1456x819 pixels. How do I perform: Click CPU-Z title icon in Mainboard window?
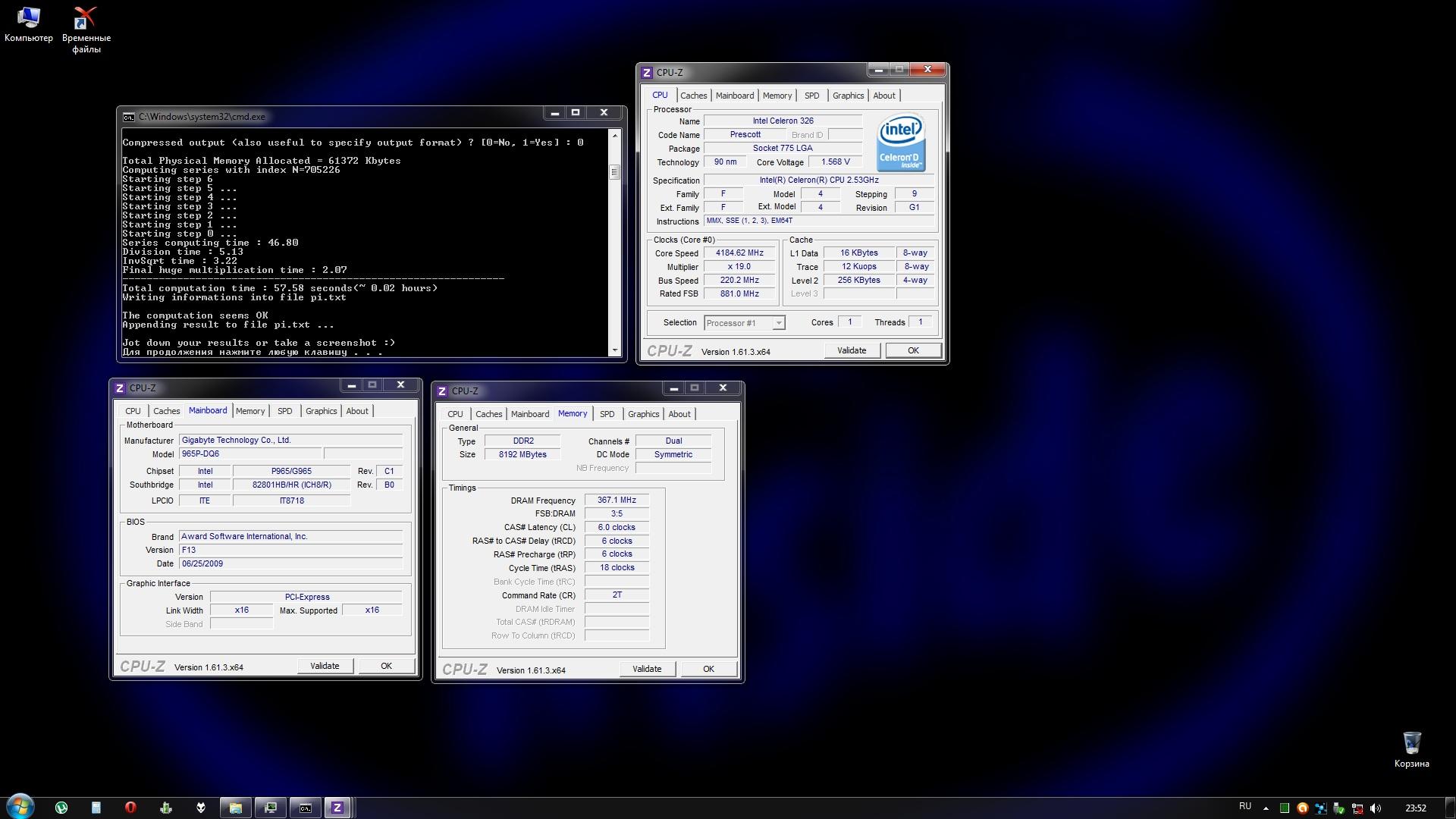[120, 388]
